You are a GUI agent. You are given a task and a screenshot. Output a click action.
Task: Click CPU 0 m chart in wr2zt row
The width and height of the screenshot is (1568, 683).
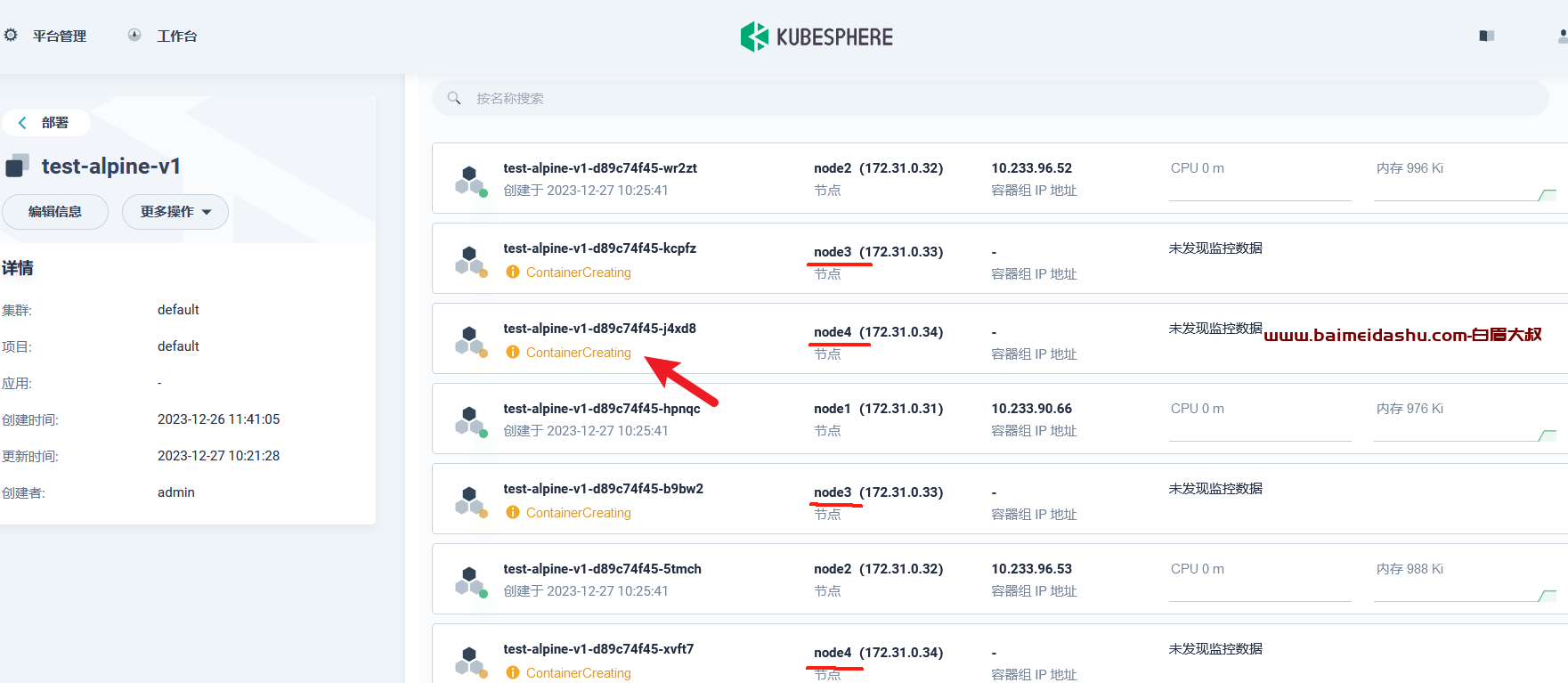pos(1260,181)
